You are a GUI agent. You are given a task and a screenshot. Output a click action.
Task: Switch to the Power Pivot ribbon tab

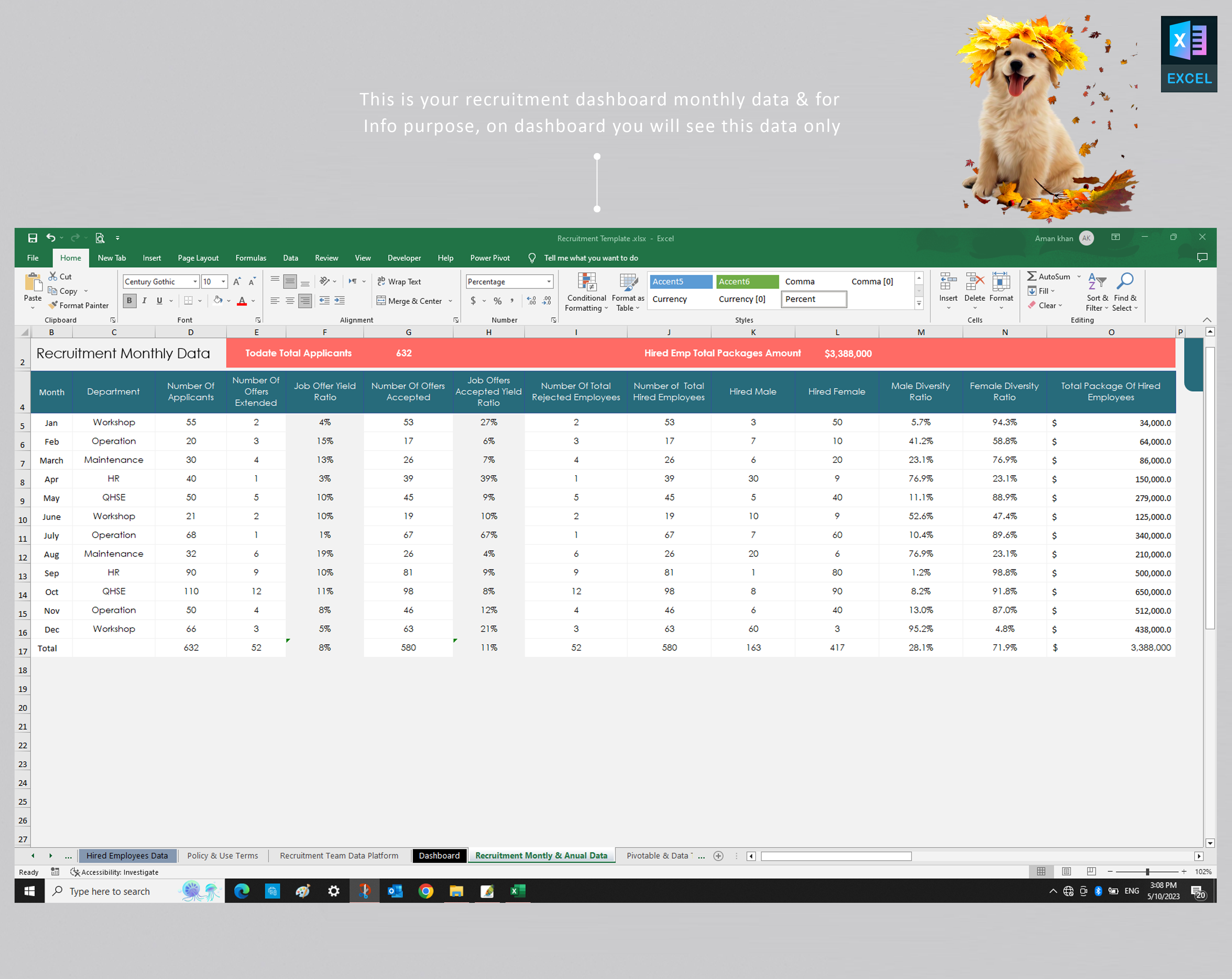tap(490, 258)
